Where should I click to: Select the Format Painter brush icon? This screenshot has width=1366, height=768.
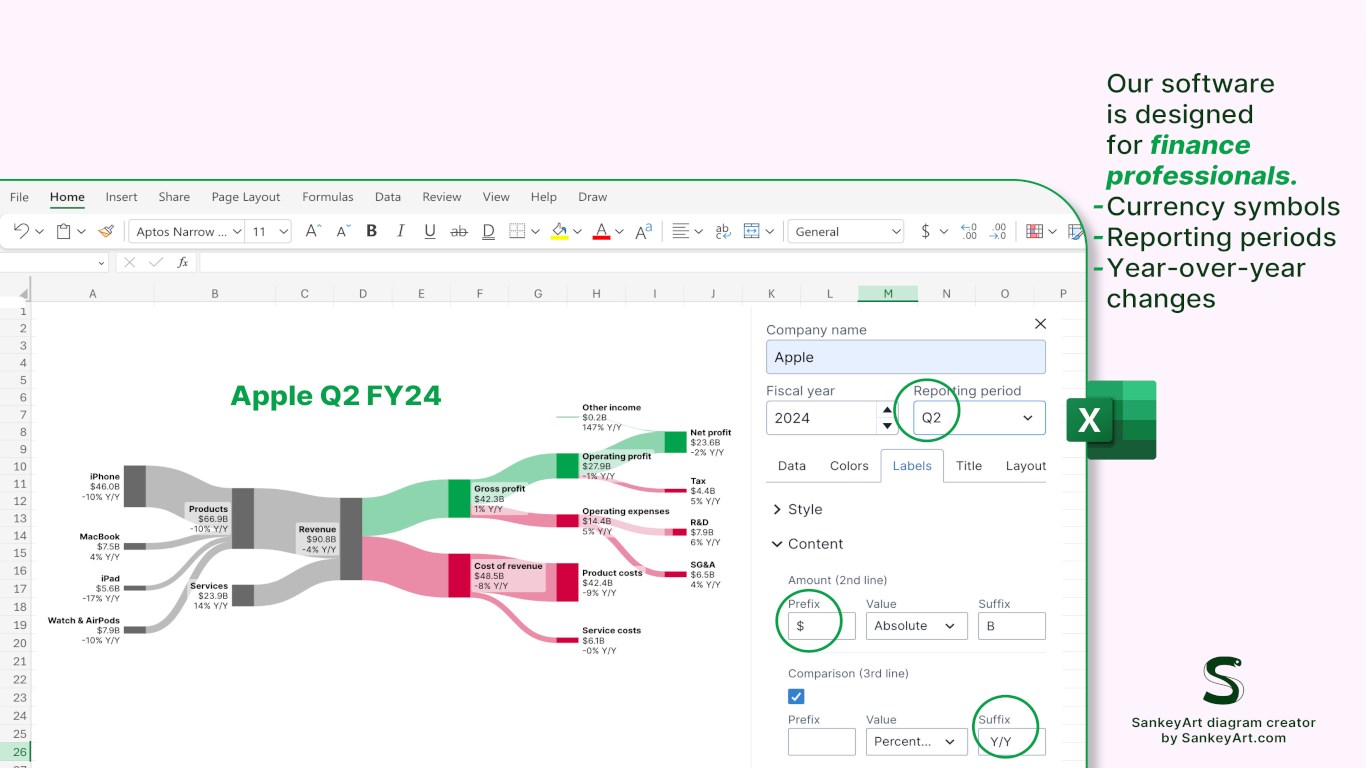tap(106, 231)
